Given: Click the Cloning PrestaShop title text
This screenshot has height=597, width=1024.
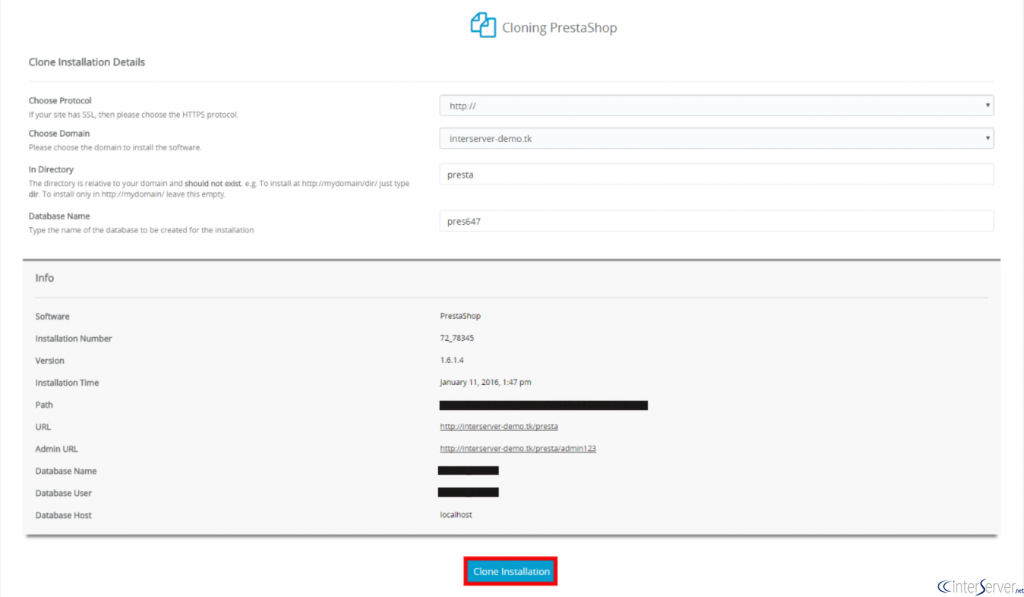Looking at the screenshot, I should pyautogui.click(x=560, y=27).
